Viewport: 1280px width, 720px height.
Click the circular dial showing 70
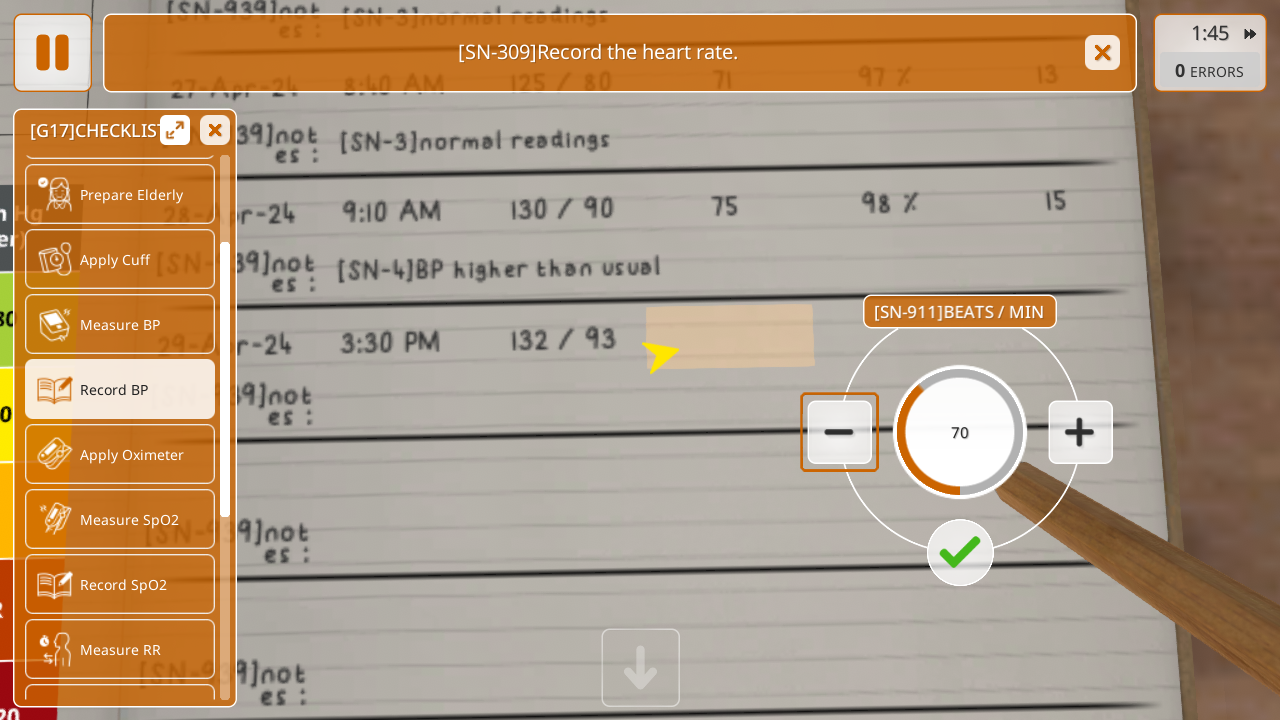point(960,432)
